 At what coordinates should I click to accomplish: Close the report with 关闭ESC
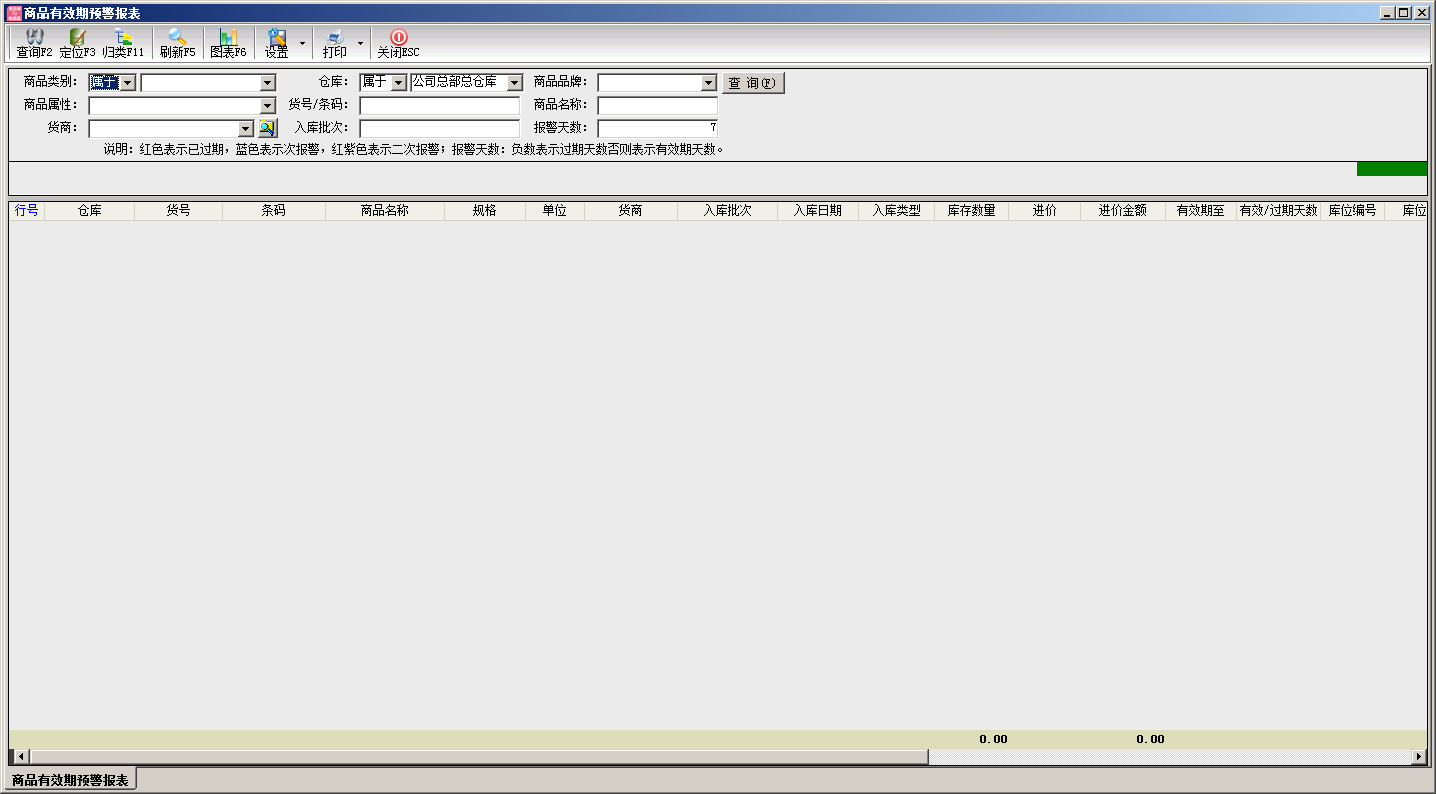[398, 43]
